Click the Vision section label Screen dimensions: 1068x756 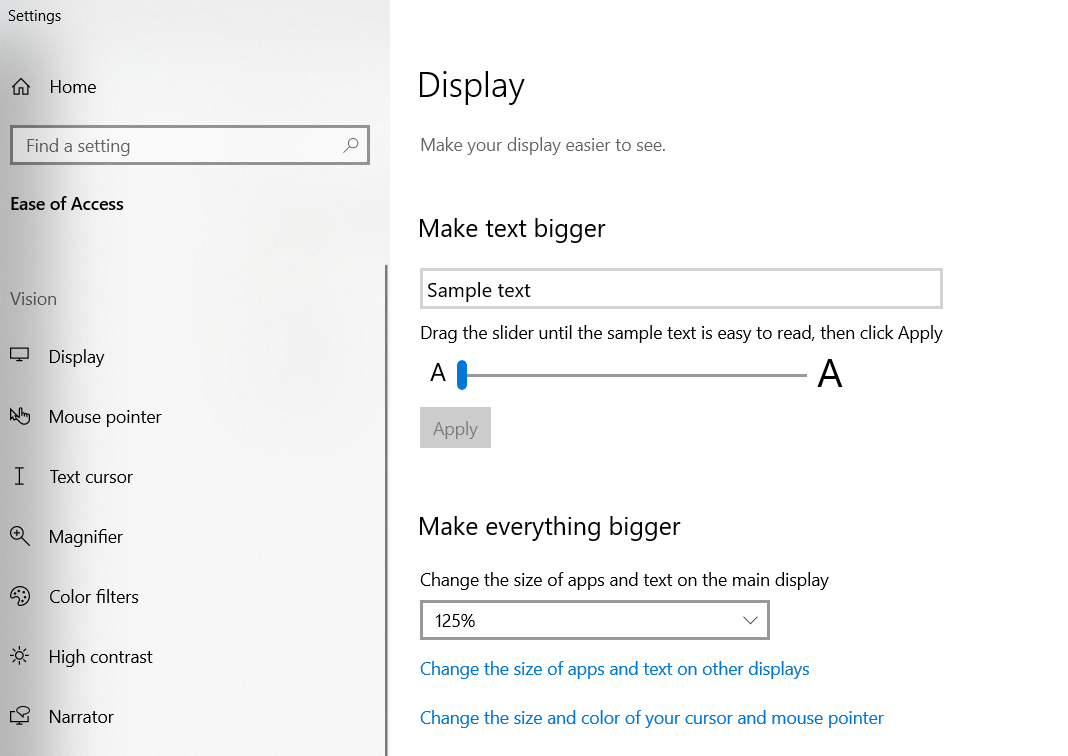tap(33, 299)
